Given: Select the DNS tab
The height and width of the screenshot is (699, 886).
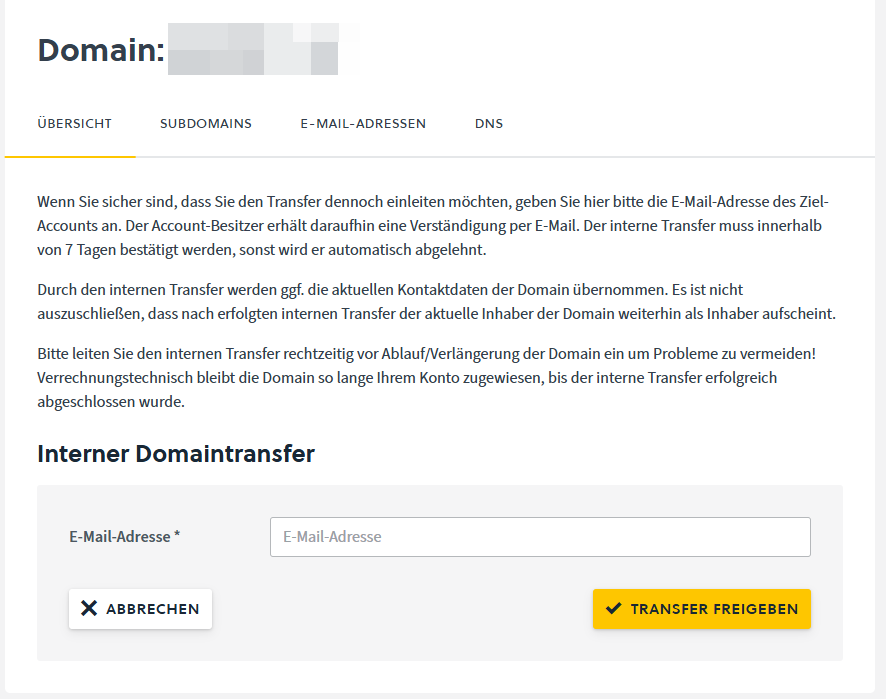Looking at the screenshot, I should tap(489, 124).
